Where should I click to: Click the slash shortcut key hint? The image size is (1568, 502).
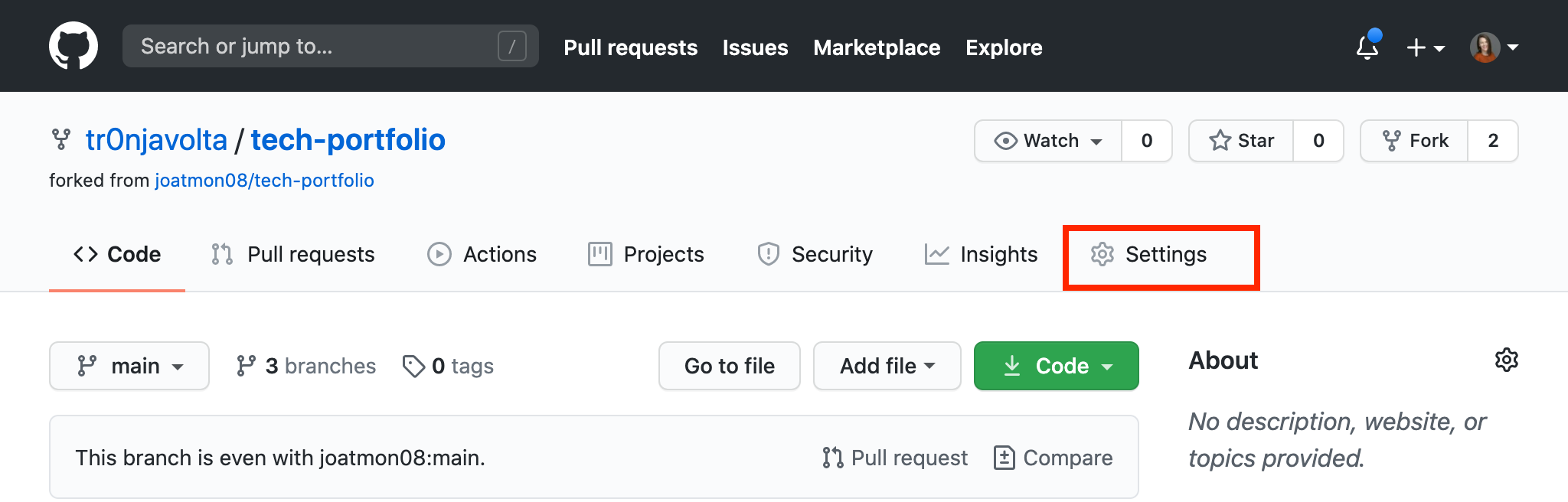point(511,46)
